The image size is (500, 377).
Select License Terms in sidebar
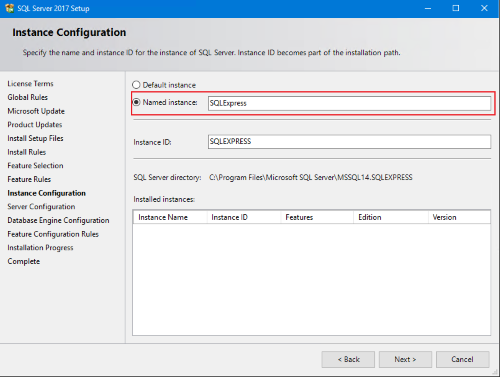[30, 84]
